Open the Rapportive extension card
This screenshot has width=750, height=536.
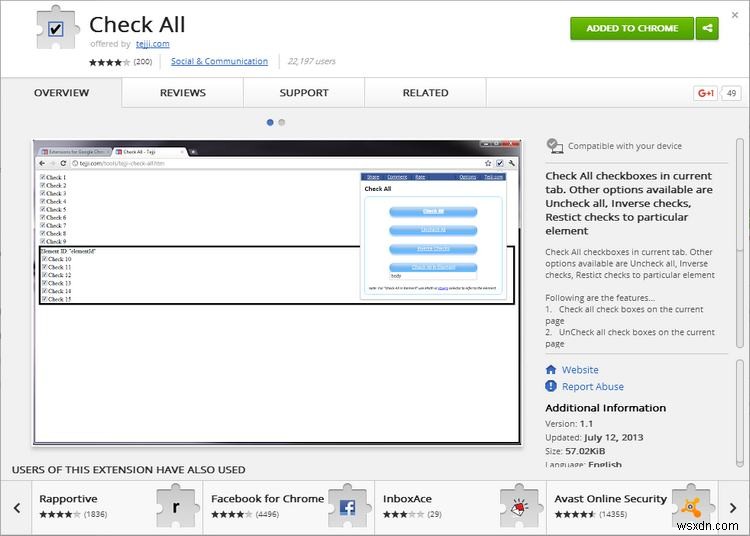pos(117,508)
